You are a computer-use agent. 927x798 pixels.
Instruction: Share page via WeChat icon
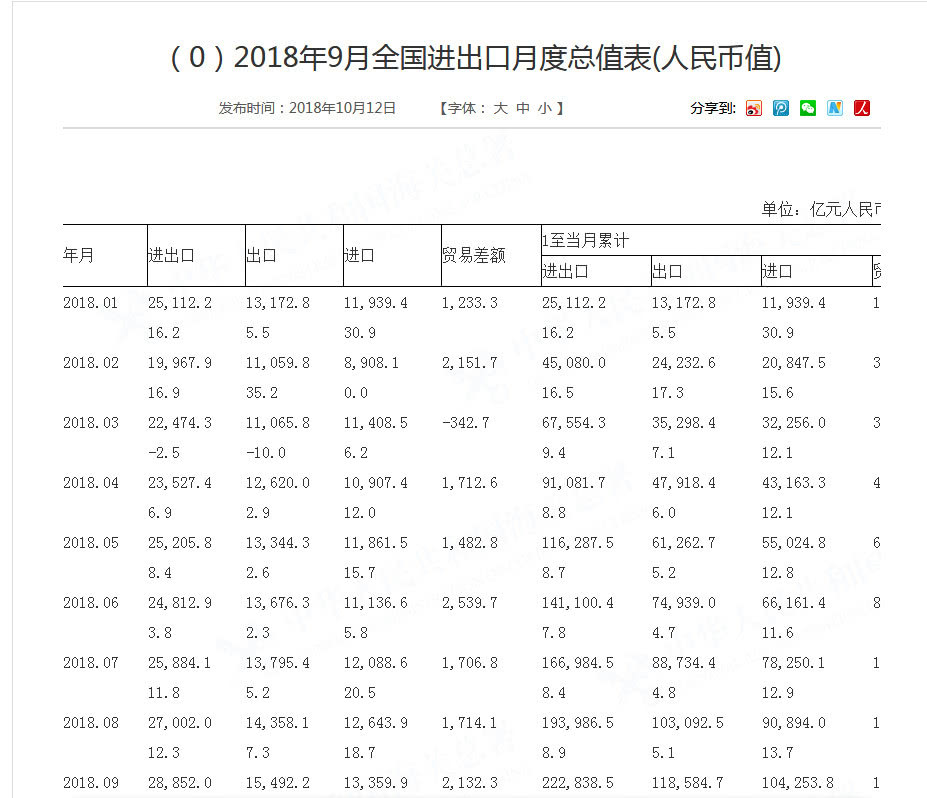coord(808,108)
